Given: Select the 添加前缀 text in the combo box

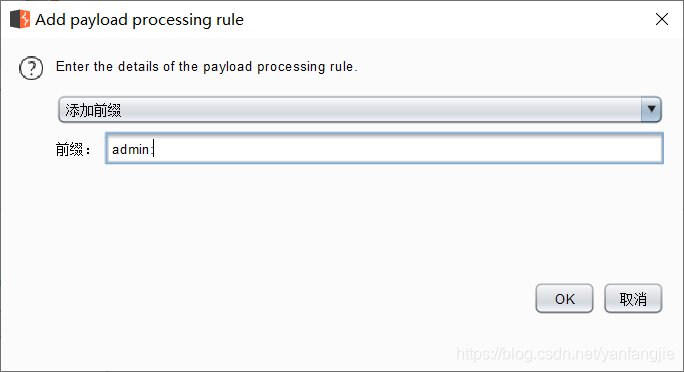Looking at the screenshot, I should 93,110.
